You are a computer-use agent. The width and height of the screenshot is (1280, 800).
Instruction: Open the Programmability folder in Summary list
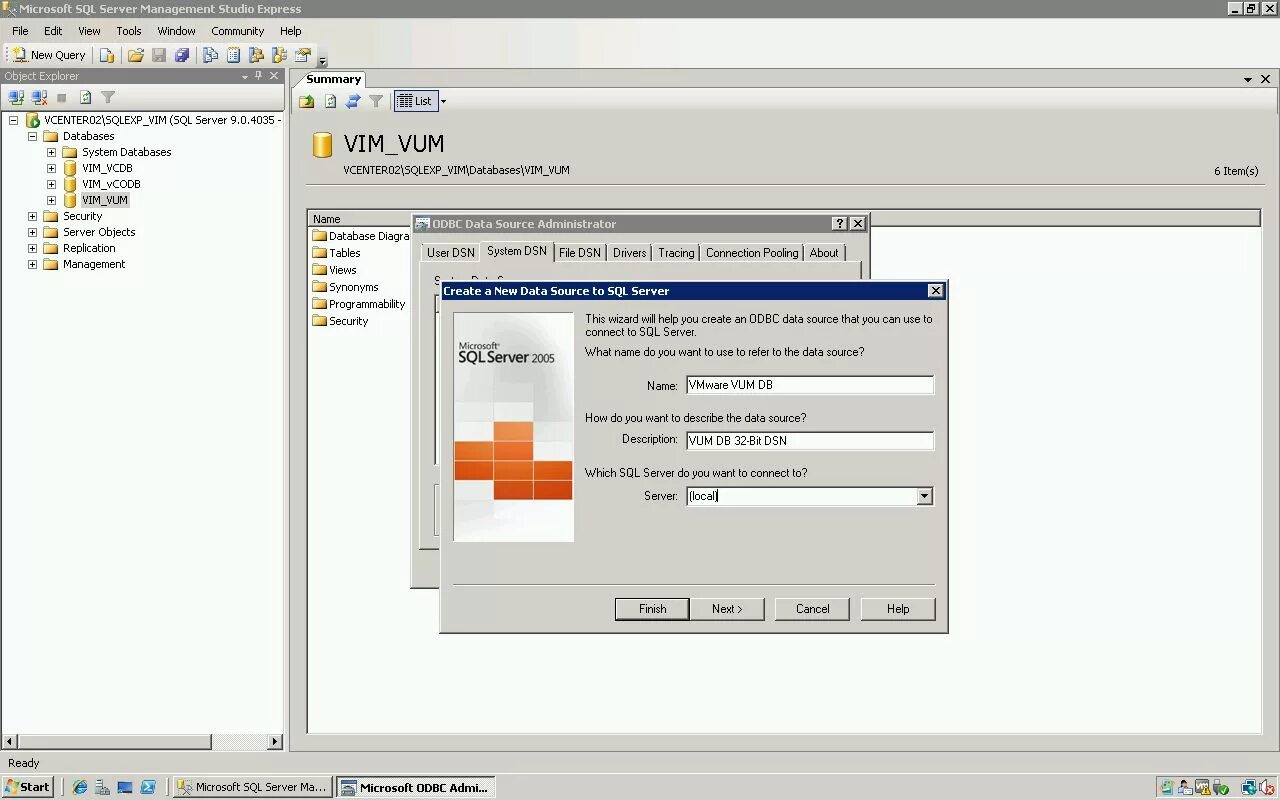(358, 304)
